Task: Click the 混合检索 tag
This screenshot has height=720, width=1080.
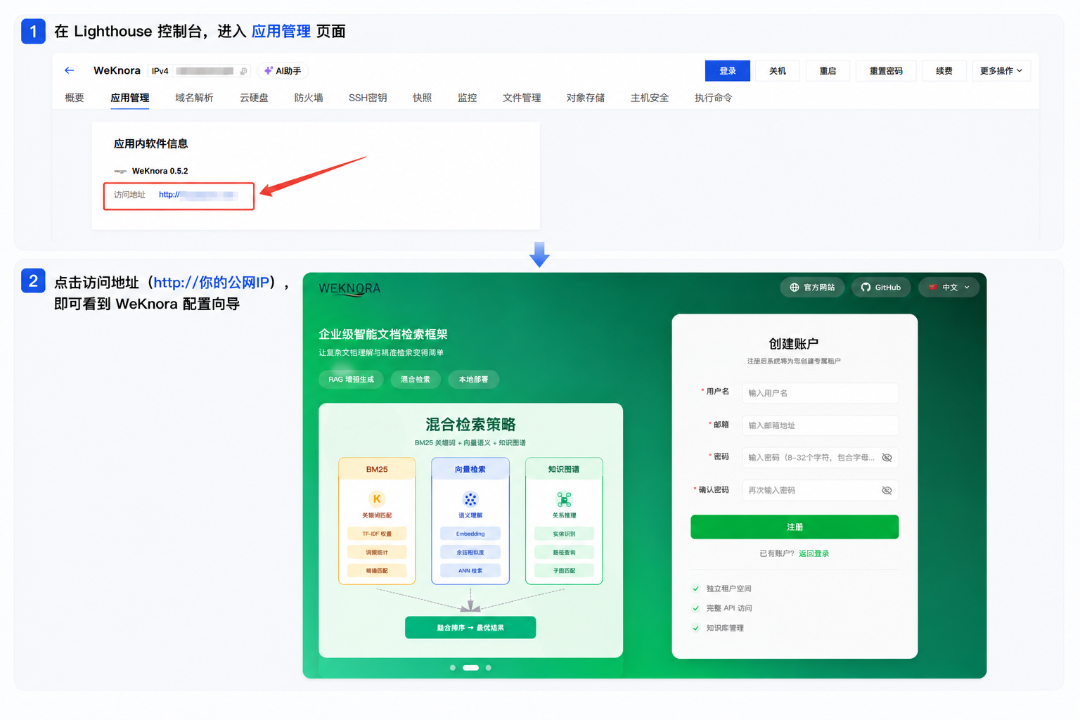Action: (415, 380)
